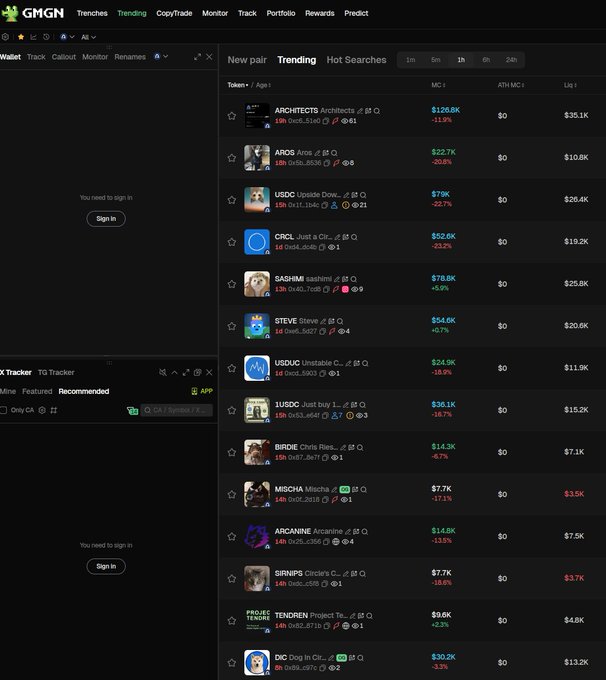Sort the list by the ATH MC column

511,85
